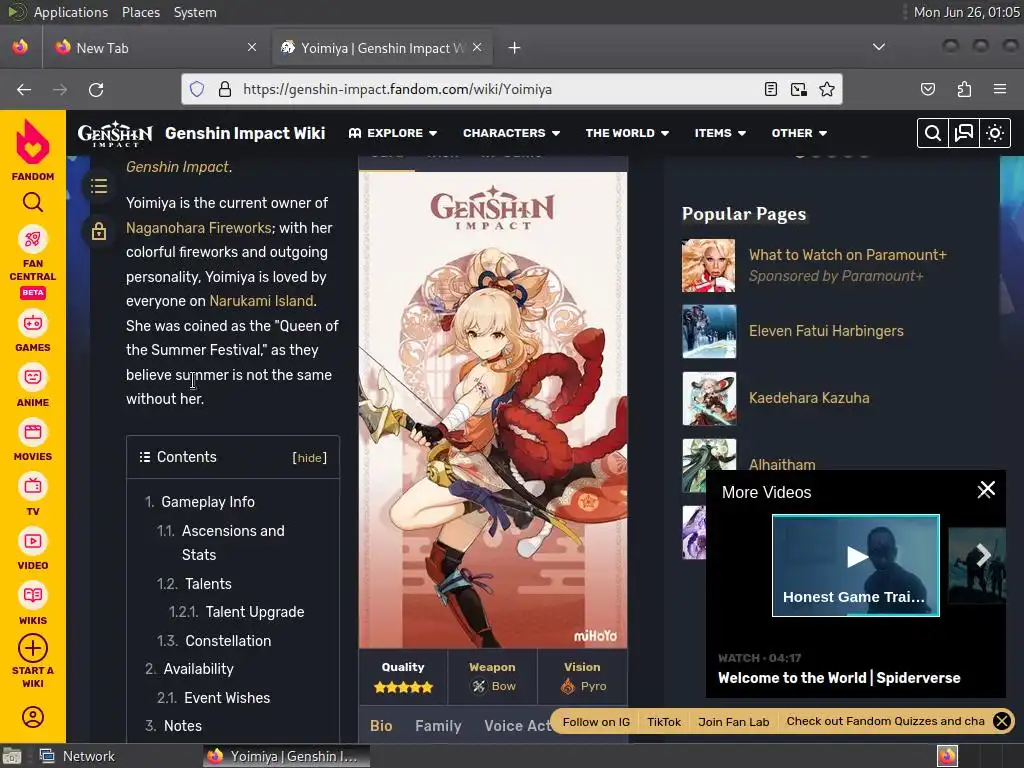1024x768 pixels.
Task: Open the System menu in top panel
Action: coord(195,12)
